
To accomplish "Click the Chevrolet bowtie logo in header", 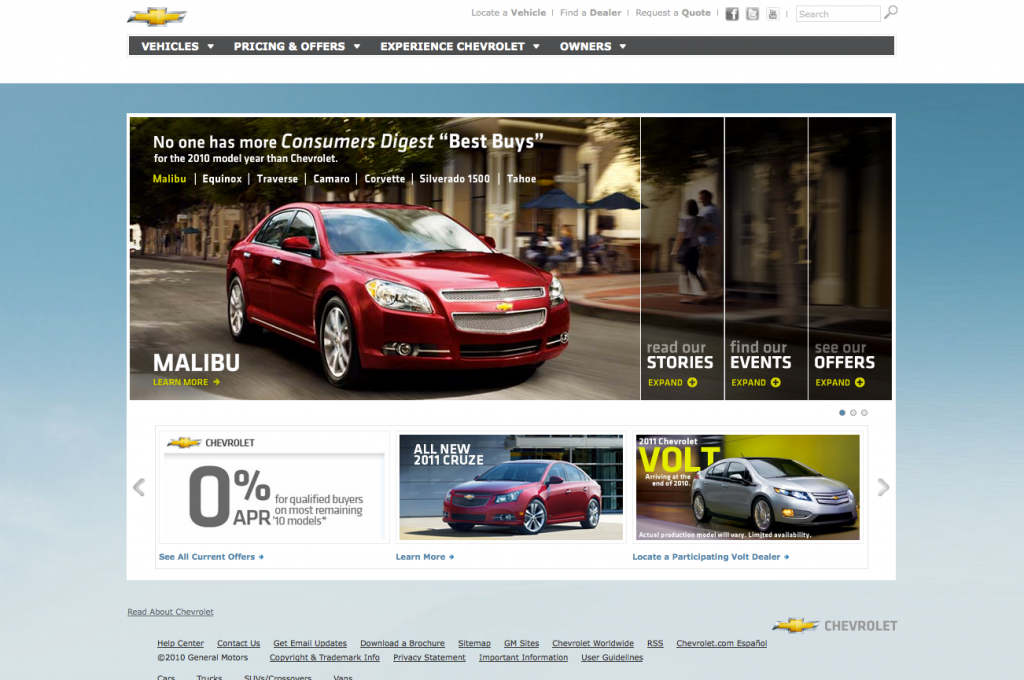I will pyautogui.click(x=157, y=16).
